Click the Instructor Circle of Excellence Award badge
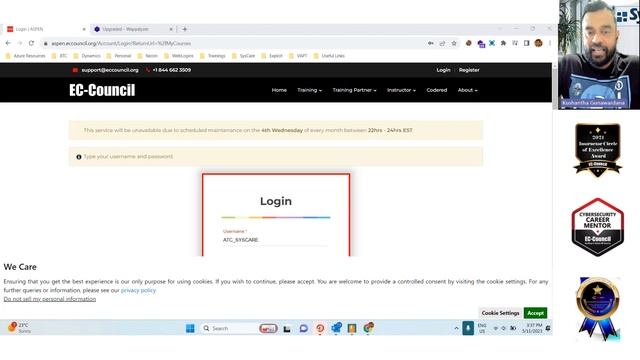 tap(598, 150)
